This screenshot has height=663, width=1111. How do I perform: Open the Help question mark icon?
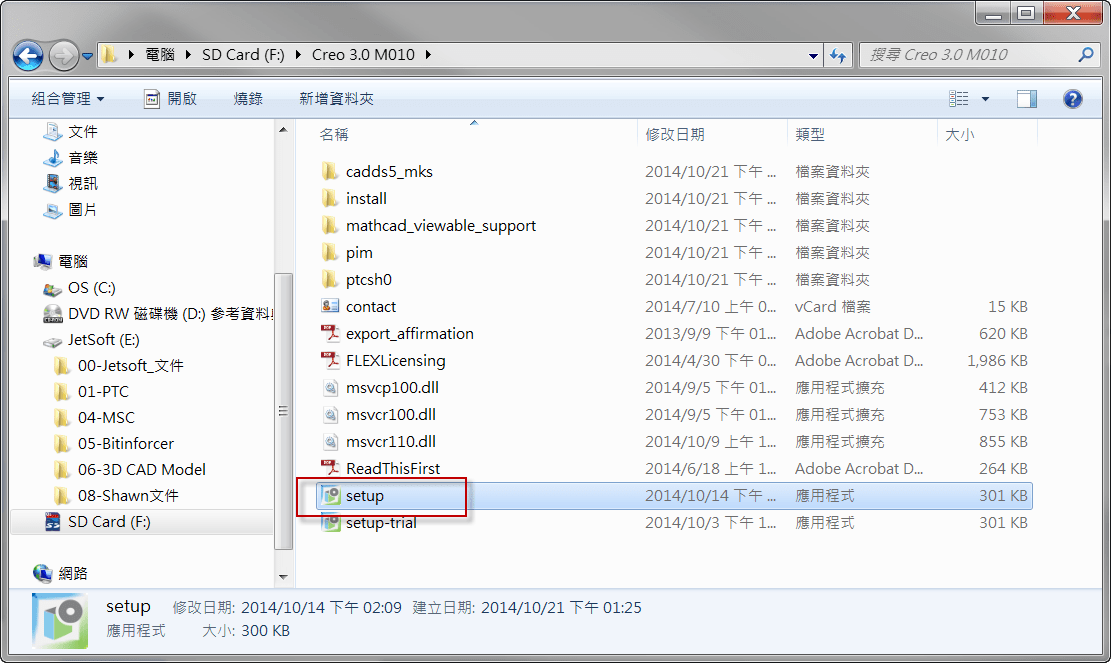click(1072, 98)
